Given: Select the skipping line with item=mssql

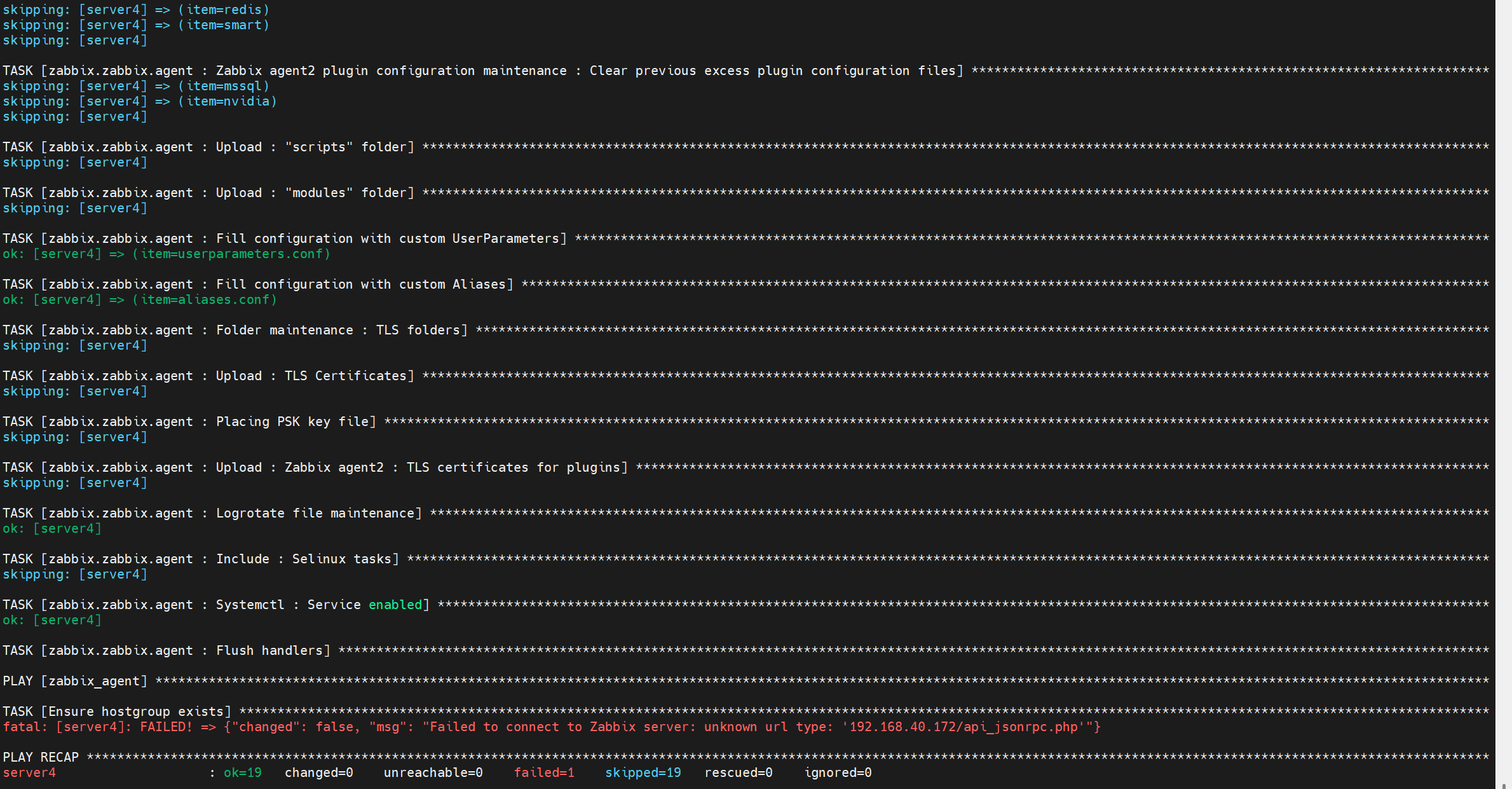Looking at the screenshot, I should click(x=136, y=86).
